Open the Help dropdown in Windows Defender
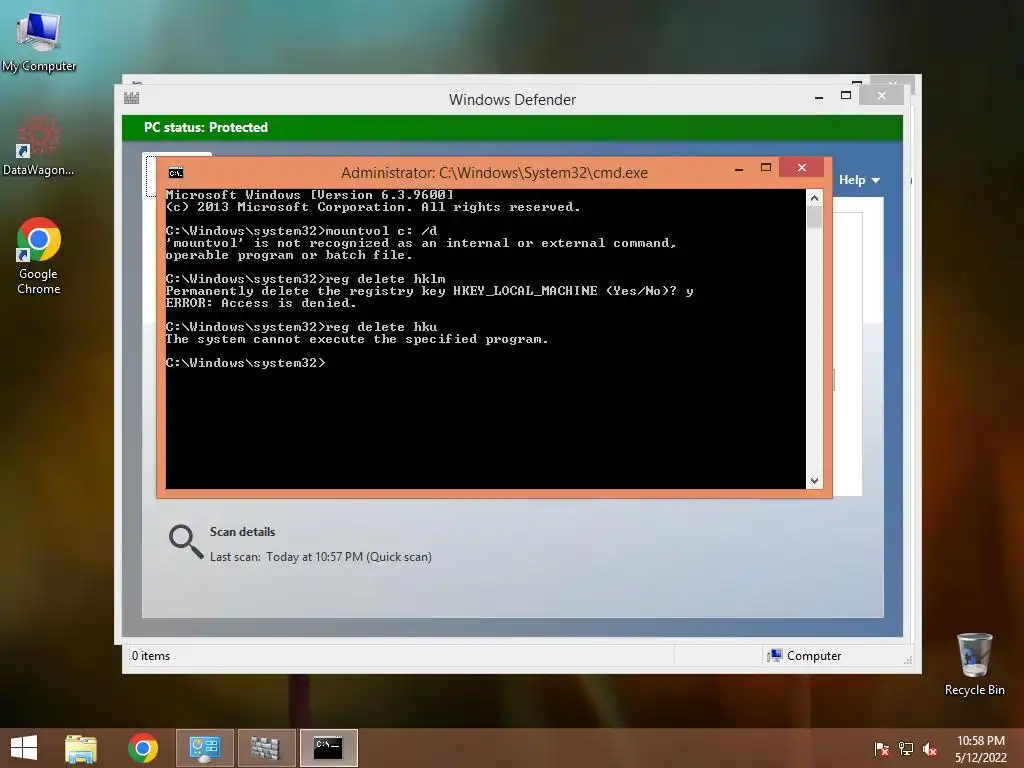 click(x=859, y=180)
